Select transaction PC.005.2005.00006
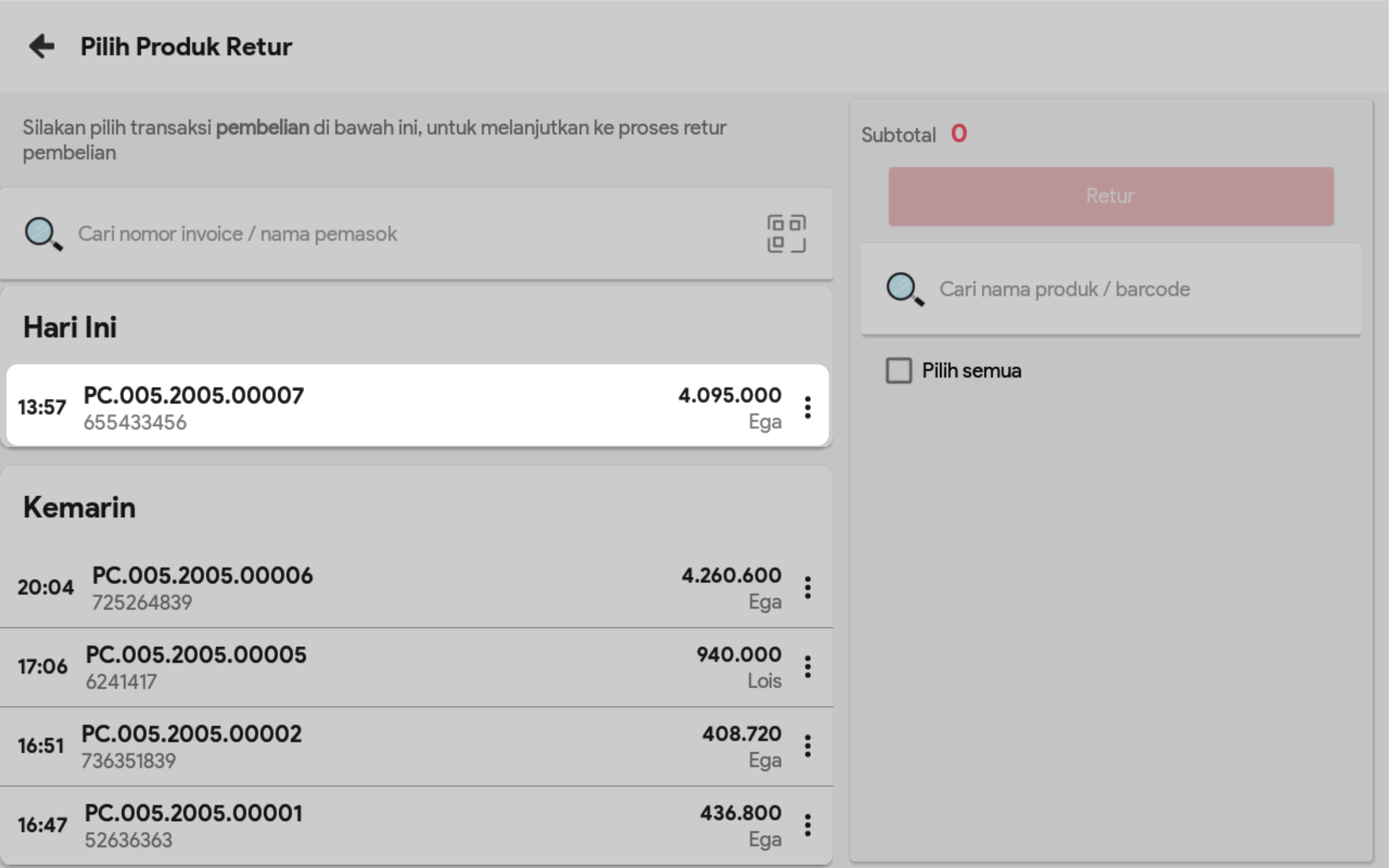Viewport: 1389px width, 868px height. pyautogui.click(x=402, y=587)
